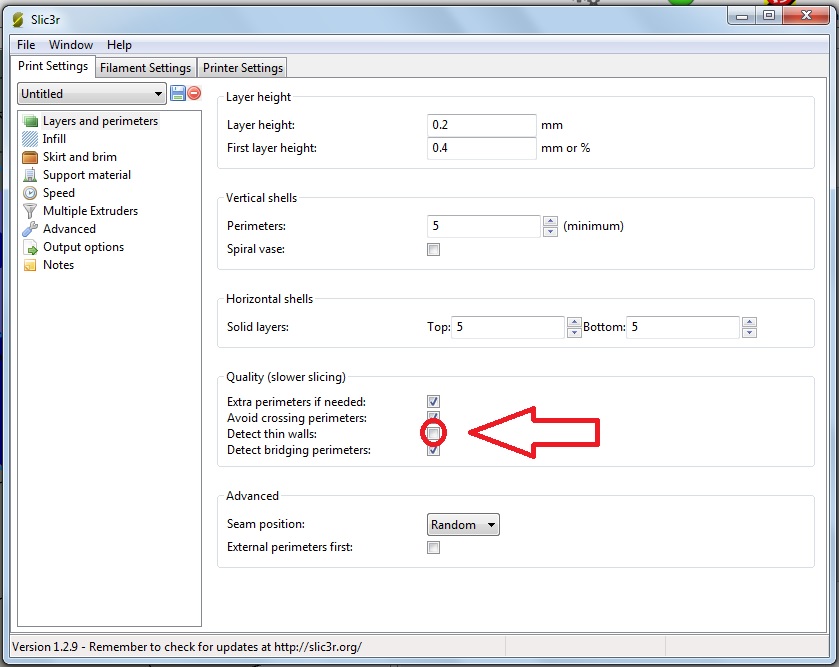This screenshot has height=667, width=839.
Task: Select Output options in the sidebar
Action: pyautogui.click(x=83, y=247)
